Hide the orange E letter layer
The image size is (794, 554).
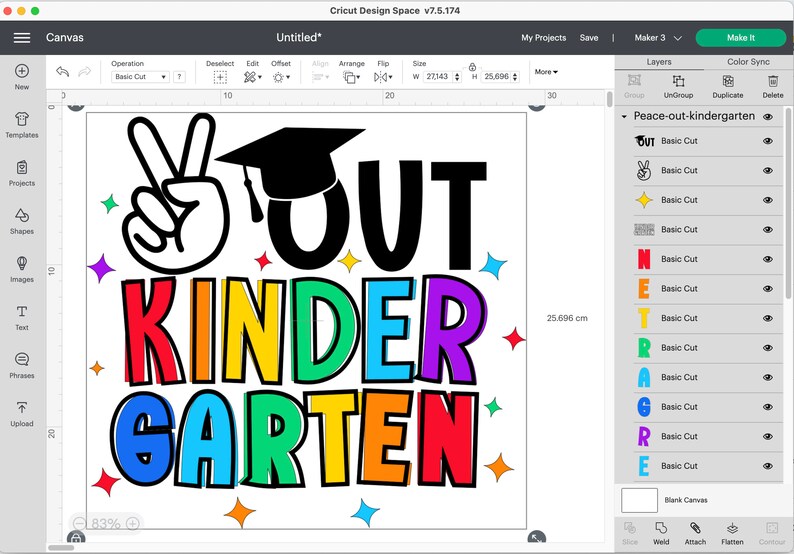[x=768, y=289]
